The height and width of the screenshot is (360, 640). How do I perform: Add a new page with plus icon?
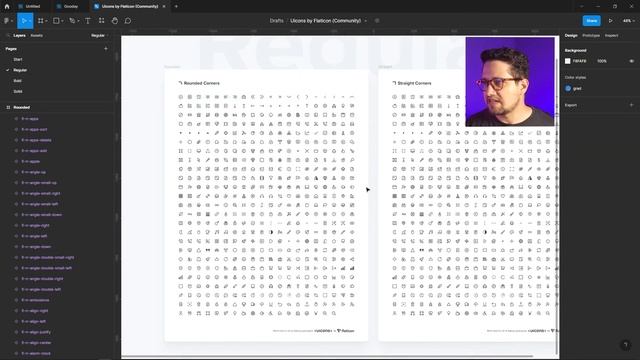(x=106, y=49)
